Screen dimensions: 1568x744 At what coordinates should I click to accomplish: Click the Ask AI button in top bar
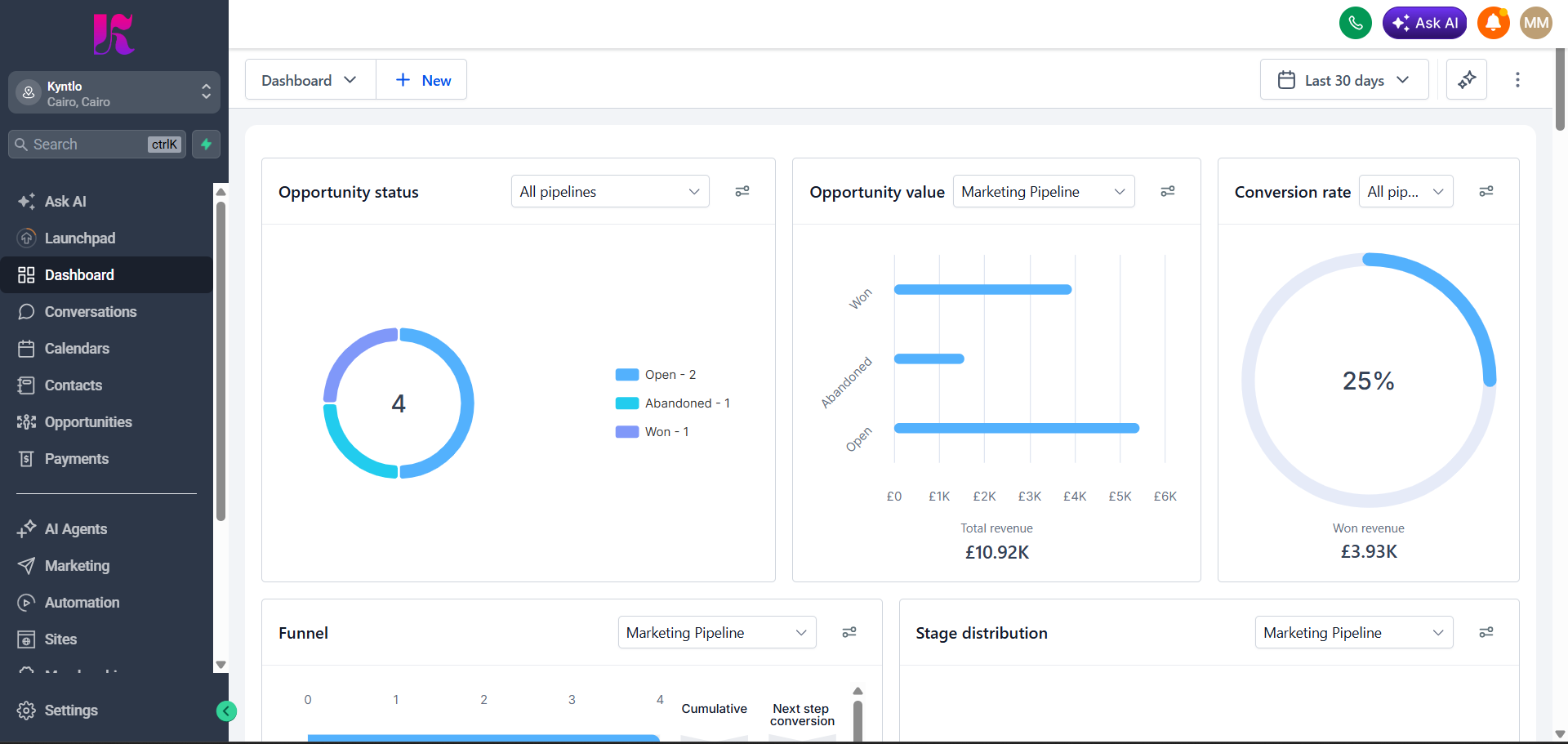(1424, 23)
